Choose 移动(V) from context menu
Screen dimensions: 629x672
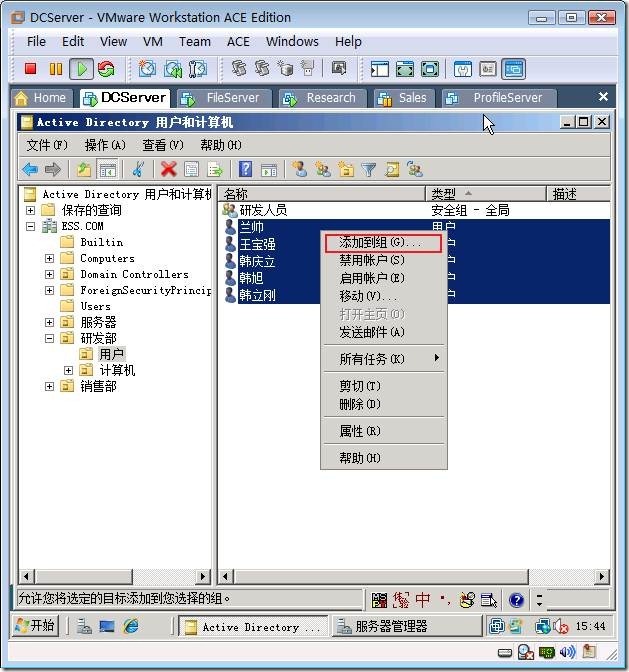point(383,297)
